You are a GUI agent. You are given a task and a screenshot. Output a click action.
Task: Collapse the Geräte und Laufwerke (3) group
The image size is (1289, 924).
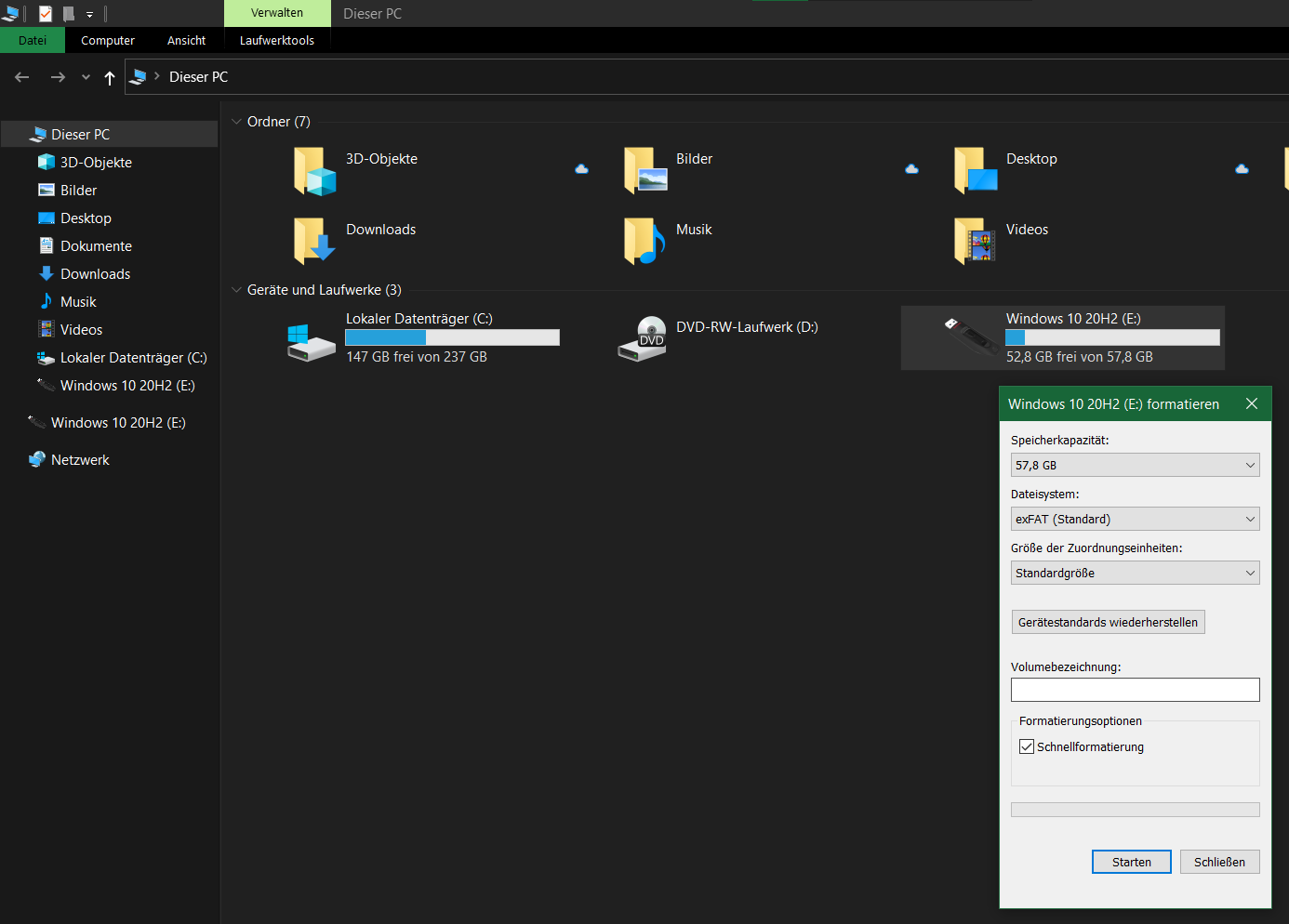tap(236, 290)
